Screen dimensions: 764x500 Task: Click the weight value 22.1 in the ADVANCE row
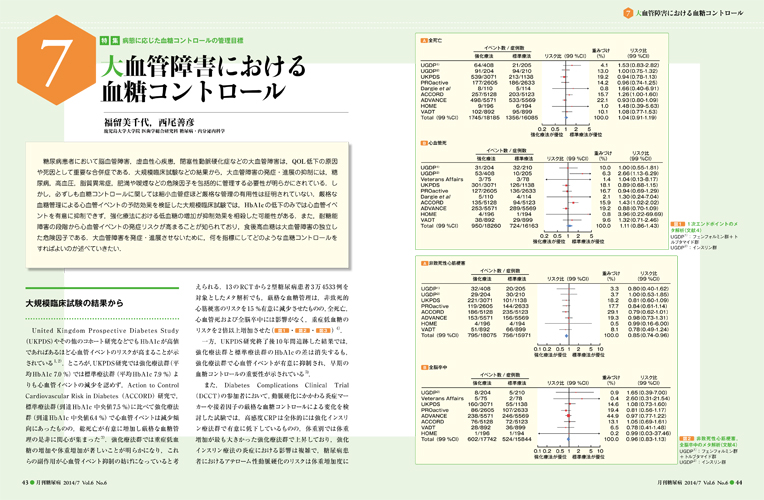[x=603, y=100]
